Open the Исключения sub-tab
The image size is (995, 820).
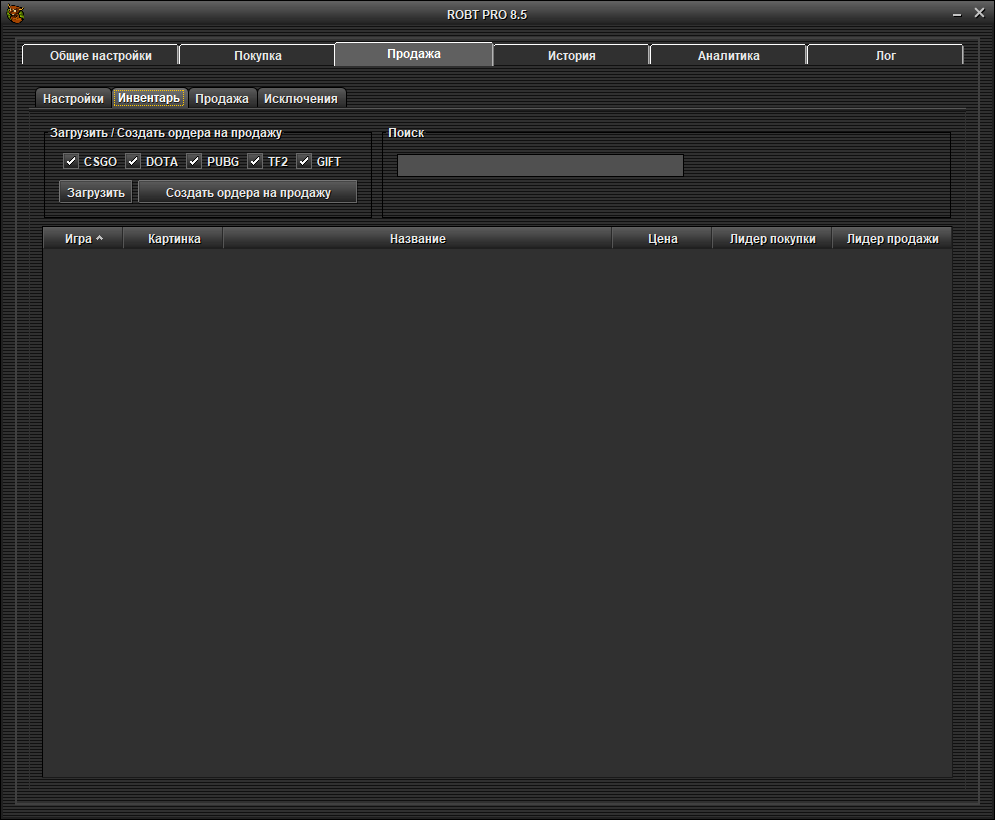coord(301,99)
